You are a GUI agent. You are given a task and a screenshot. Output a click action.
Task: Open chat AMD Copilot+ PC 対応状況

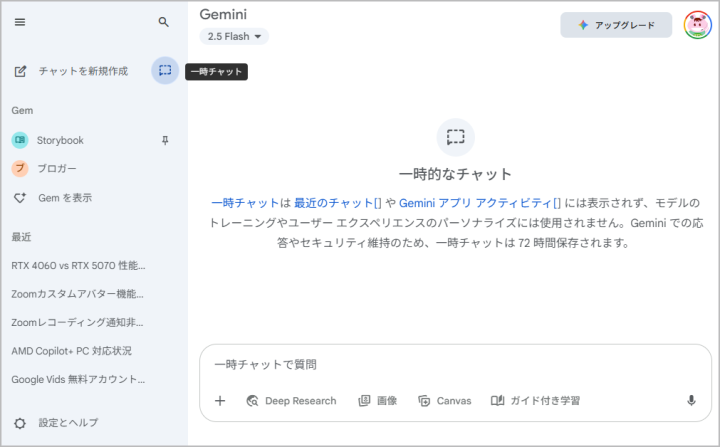pyautogui.click(x=72, y=351)
